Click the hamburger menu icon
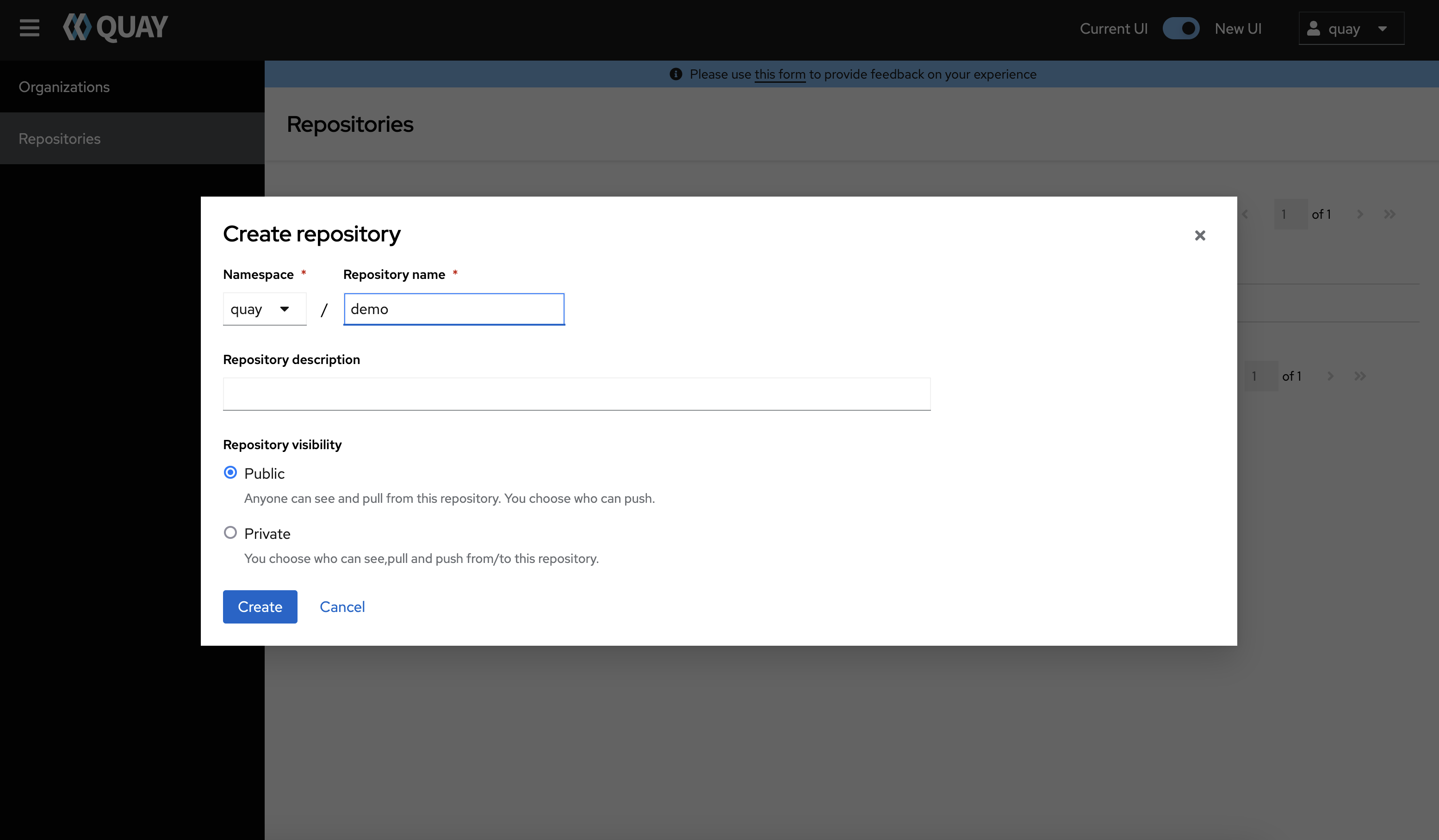Viewport: 1439px width, 840px height. [29, 28]
